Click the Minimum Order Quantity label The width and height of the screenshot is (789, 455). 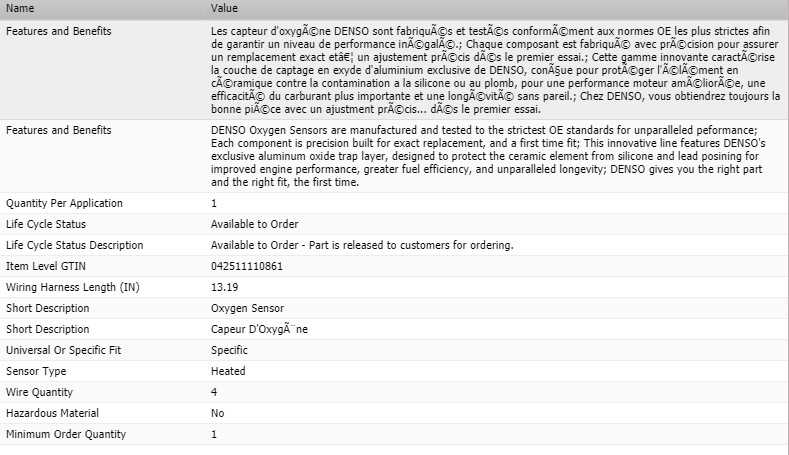(66, 434)
